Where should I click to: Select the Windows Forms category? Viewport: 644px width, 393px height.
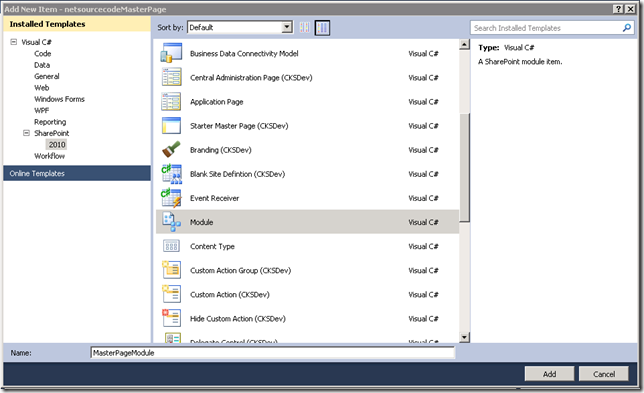pos(59,99)
